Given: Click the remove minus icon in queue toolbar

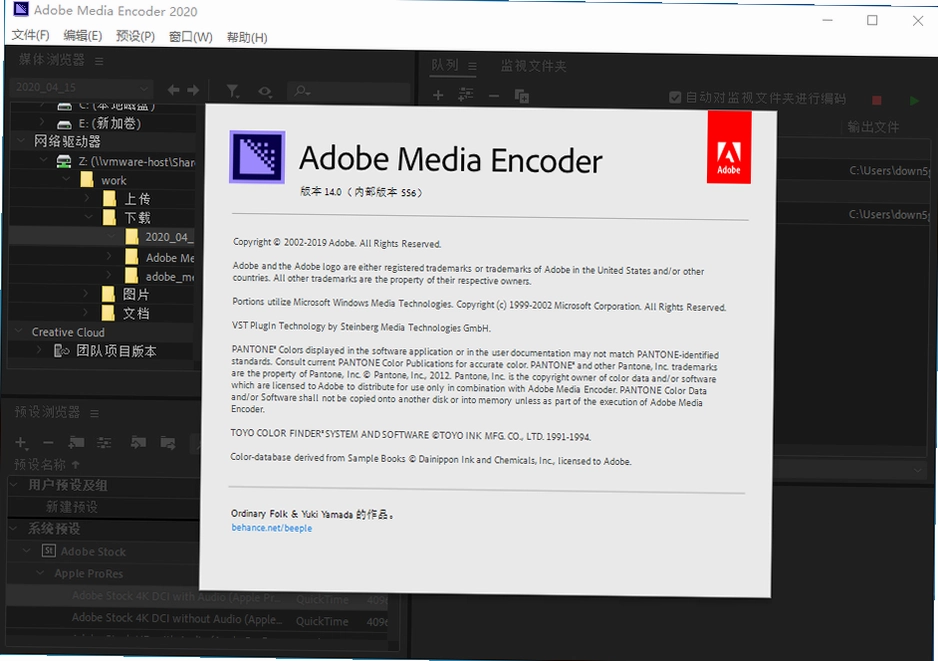Looking at the screenshot, I should click(494, 96).
